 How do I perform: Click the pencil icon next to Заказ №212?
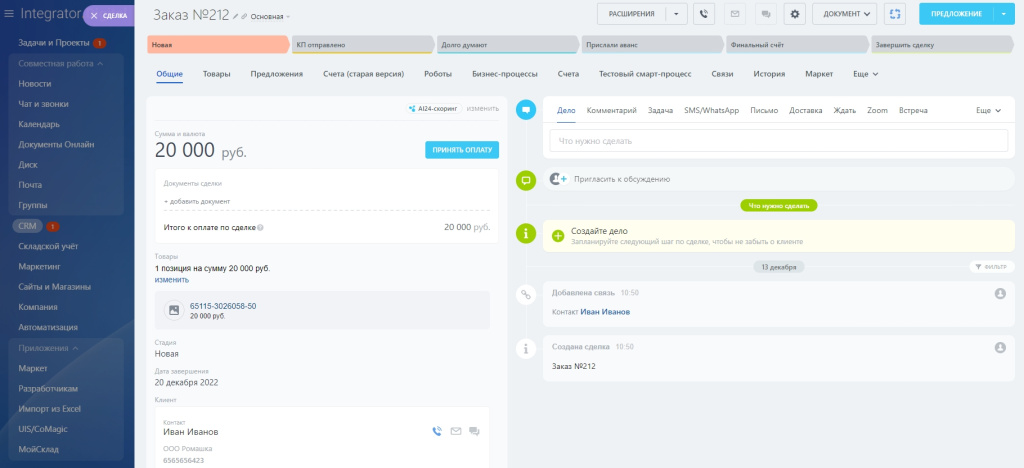coord(235,16)
